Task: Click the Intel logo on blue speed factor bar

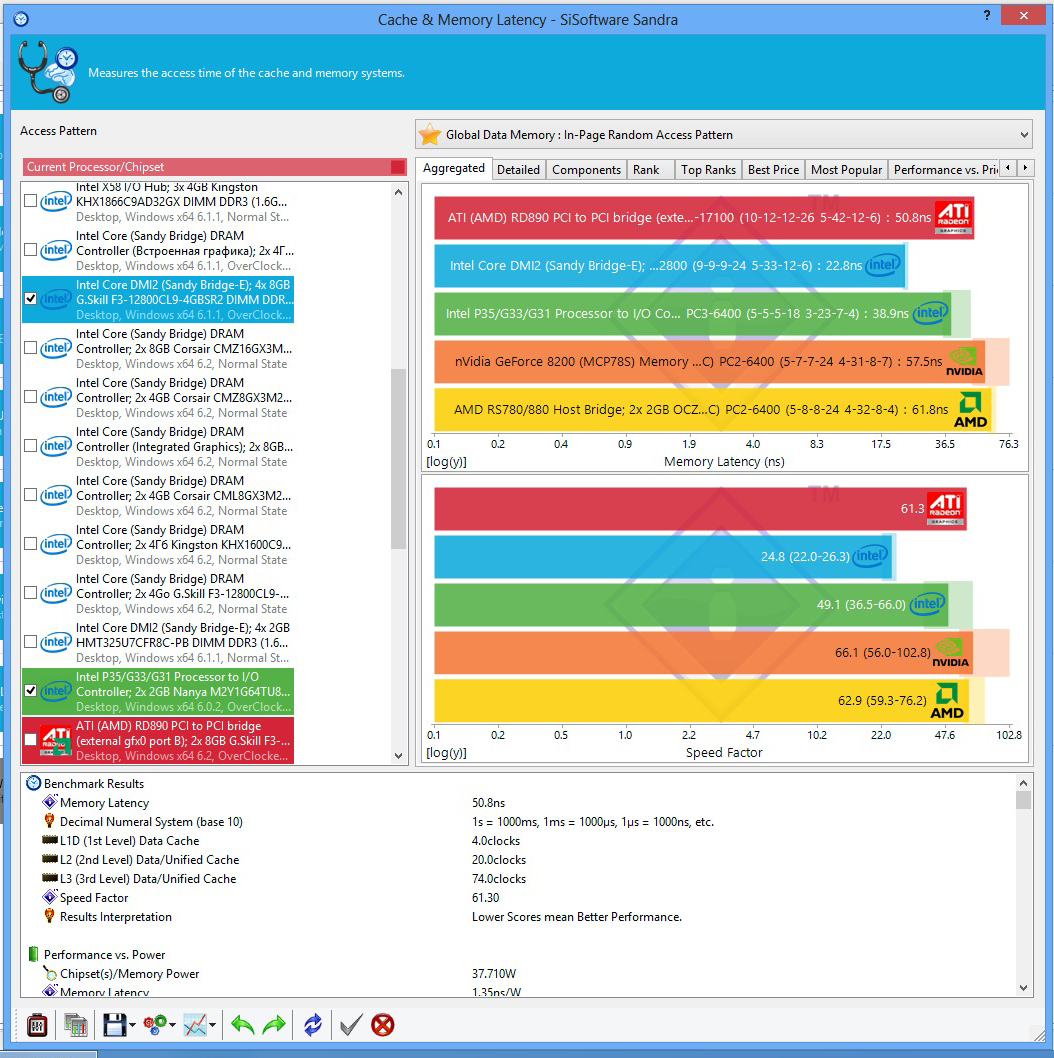Action: (x=870, y=556)
